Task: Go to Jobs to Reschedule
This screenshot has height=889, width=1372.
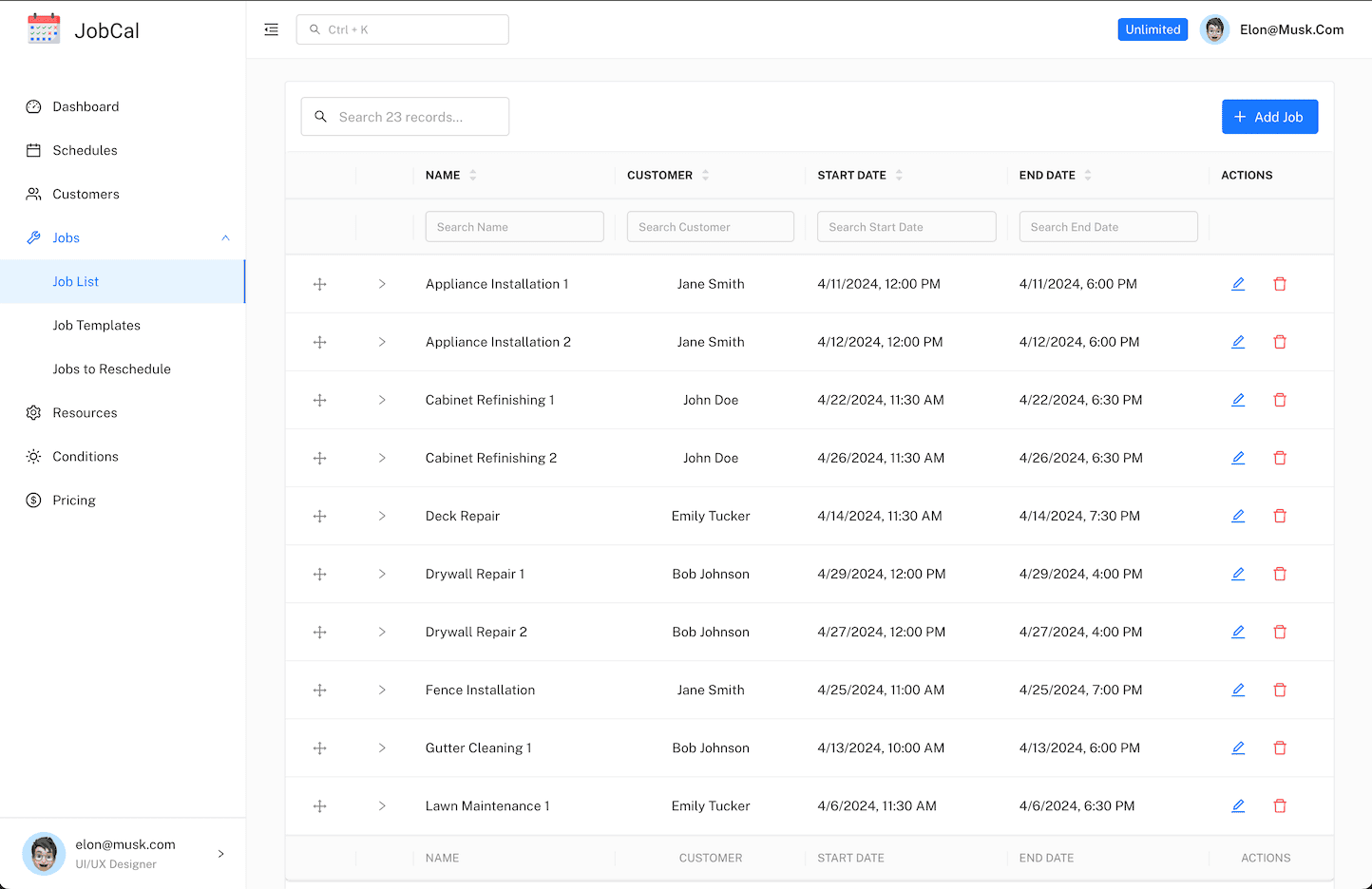Action: 112,369
